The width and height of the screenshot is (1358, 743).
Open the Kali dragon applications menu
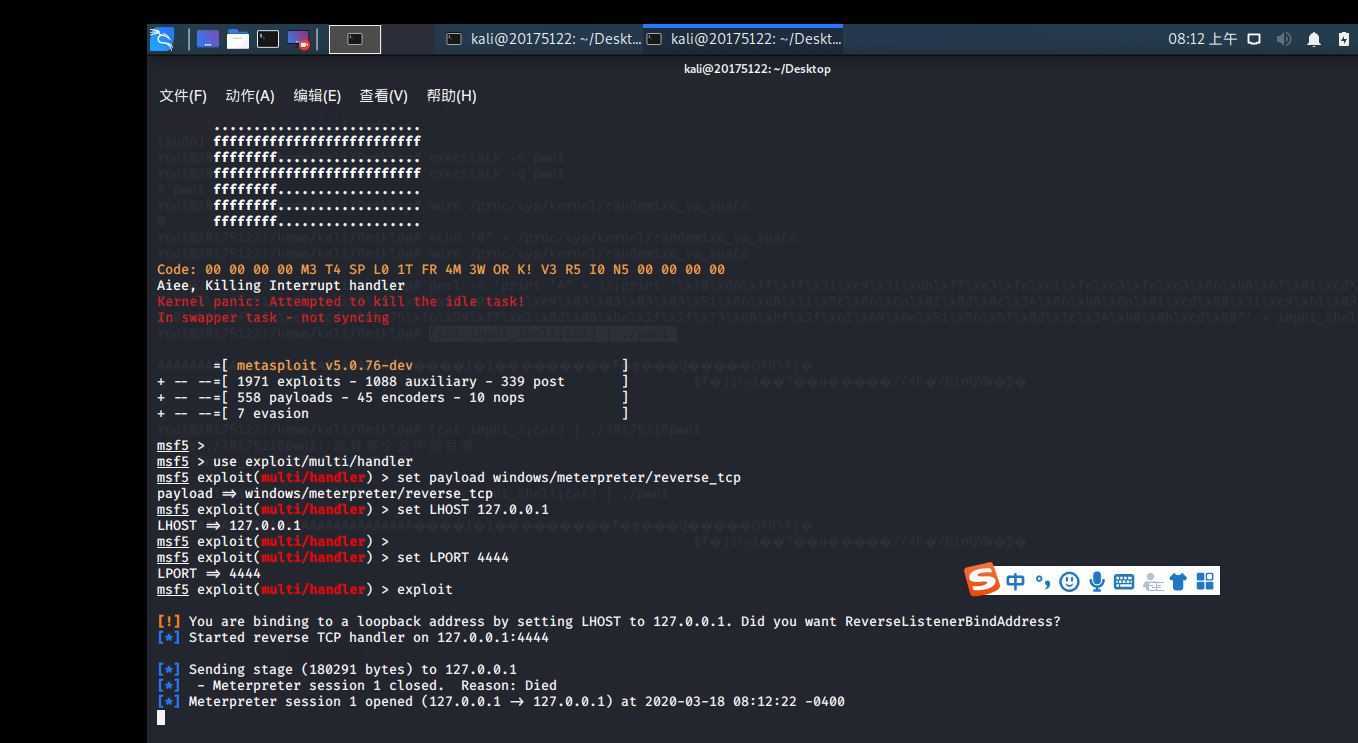tap(162, 39)
